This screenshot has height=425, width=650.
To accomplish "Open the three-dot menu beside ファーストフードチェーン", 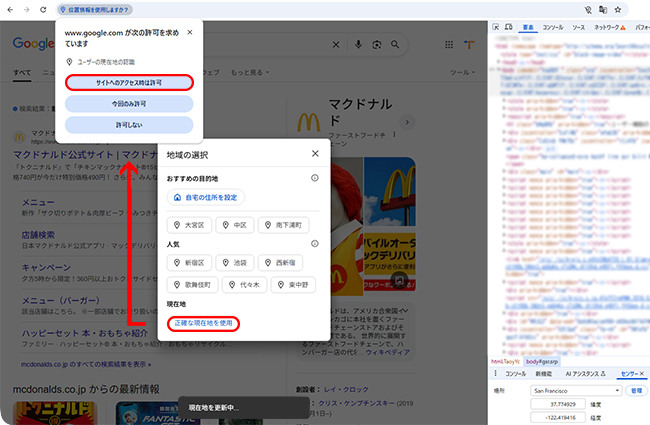I will pos(394,135).
